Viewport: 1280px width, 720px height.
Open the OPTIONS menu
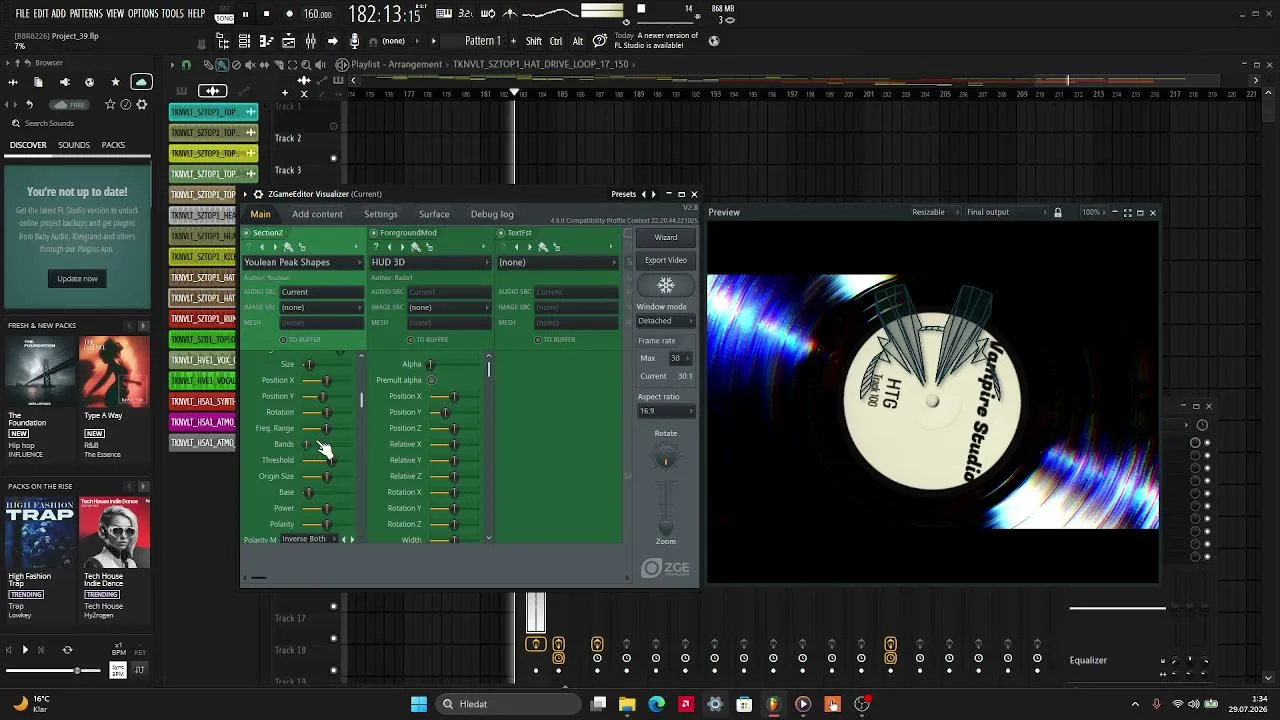[143, 14]
